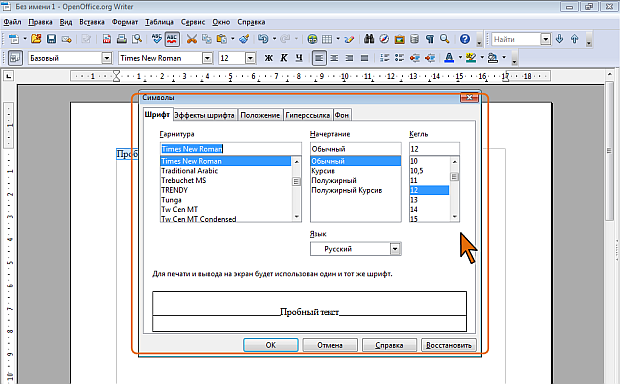Expand the font size 12 dropdown in toolbar

pos(250,59)
